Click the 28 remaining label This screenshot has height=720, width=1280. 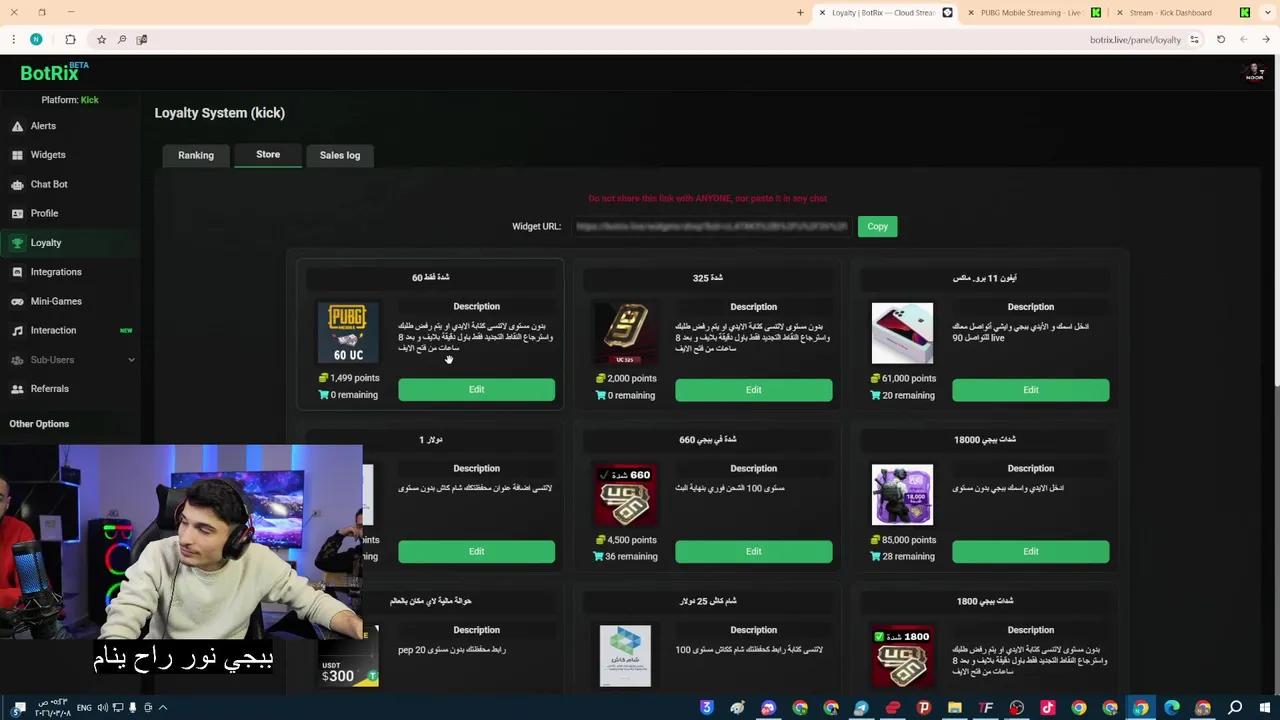[908, 556]
